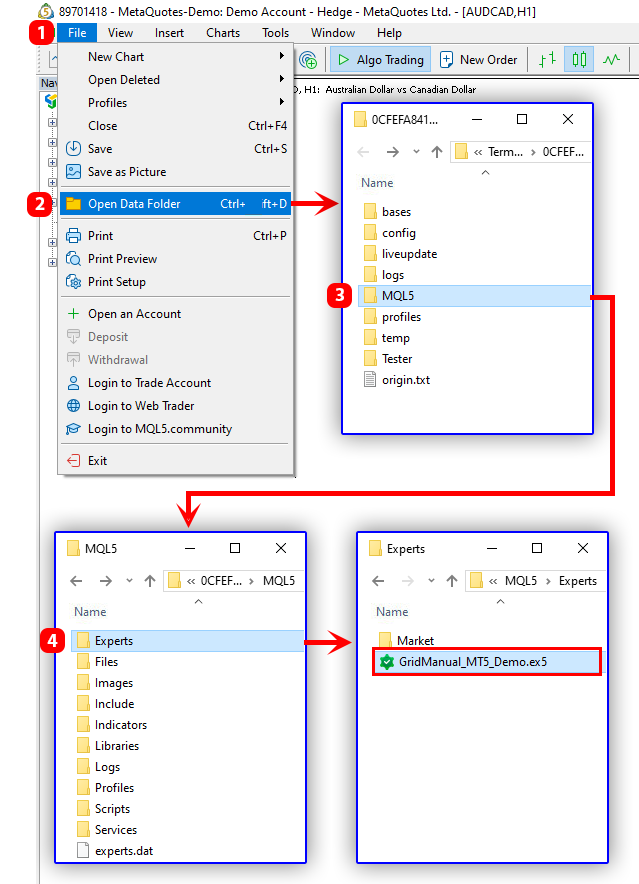Toggle the Algo Trading button
Image resolution: width=639 pixels, height=884 pixels.
click(x=380, y=59)
